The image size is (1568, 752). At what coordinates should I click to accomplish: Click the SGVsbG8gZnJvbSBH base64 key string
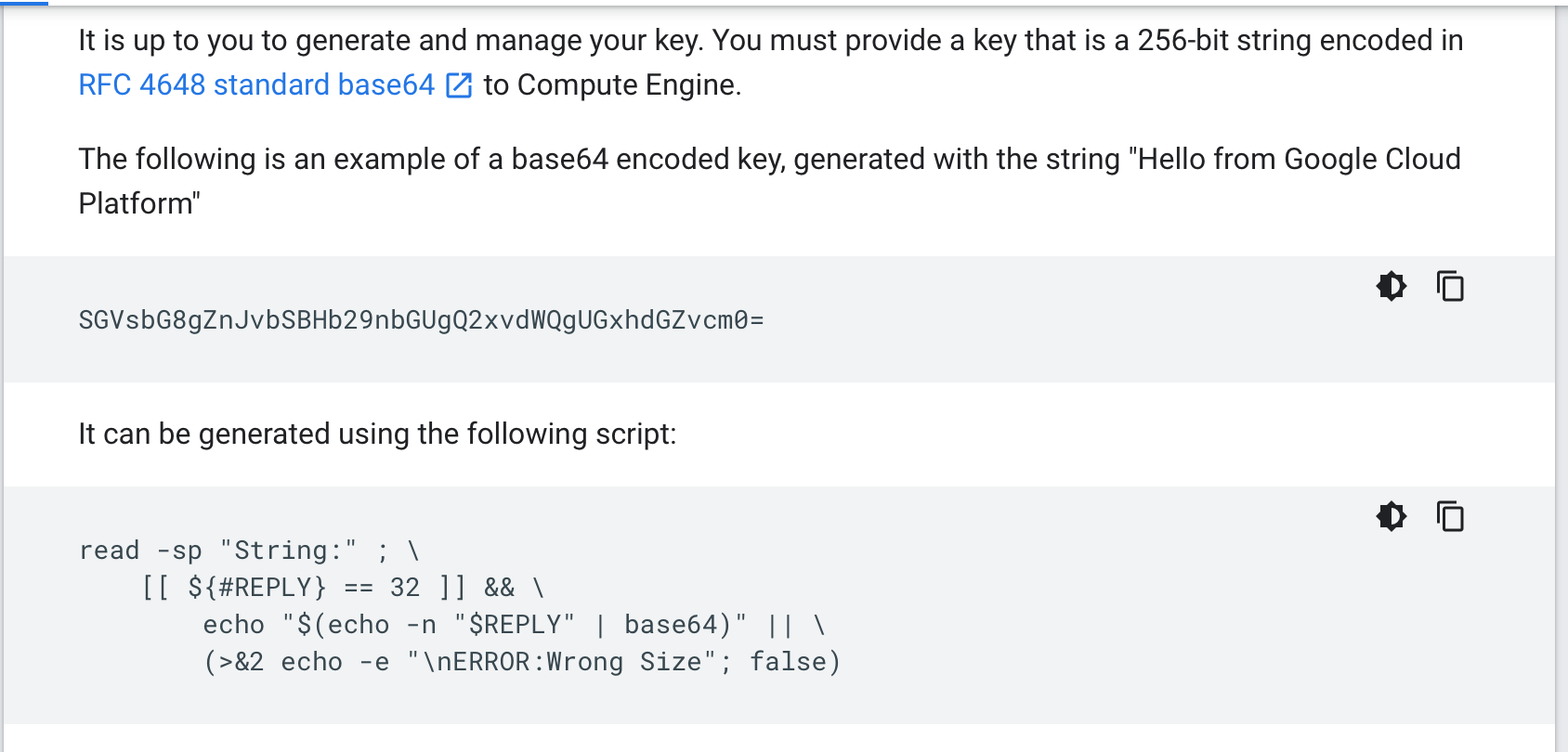[x=421, y=320]
